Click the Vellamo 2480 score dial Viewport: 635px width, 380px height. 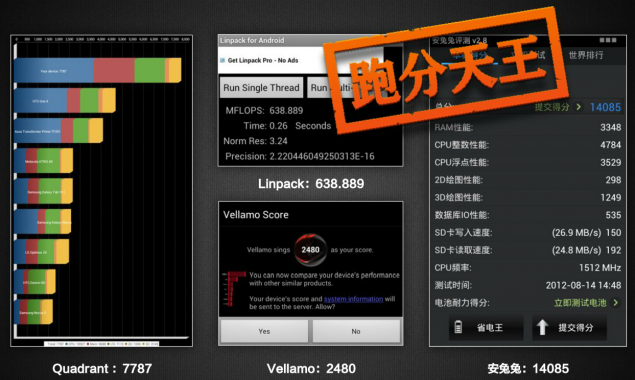pos(310,250)
